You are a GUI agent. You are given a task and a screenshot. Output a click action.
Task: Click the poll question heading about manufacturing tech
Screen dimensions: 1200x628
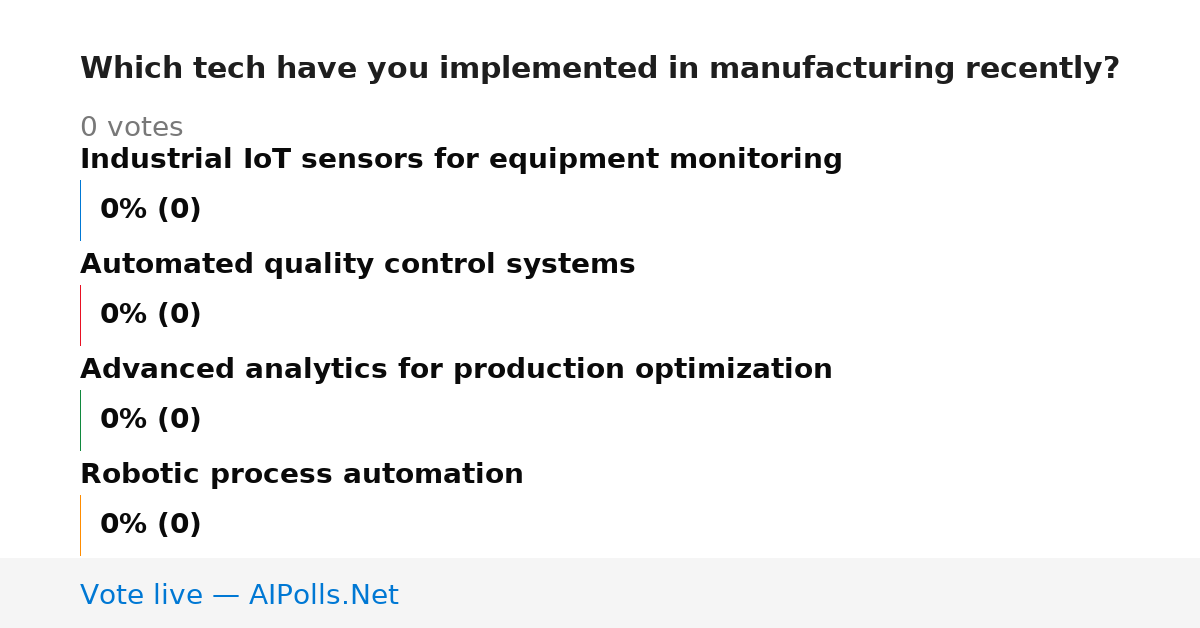pyautogui.click(x=600, y=69)
